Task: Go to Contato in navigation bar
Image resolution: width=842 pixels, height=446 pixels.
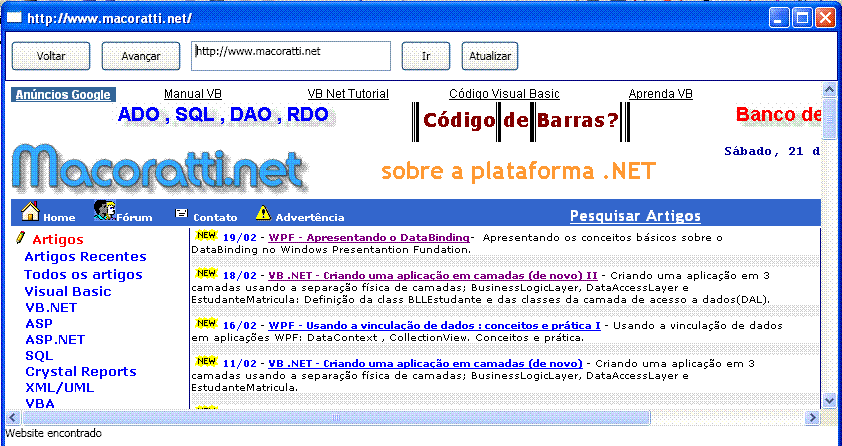Action: 215,217
